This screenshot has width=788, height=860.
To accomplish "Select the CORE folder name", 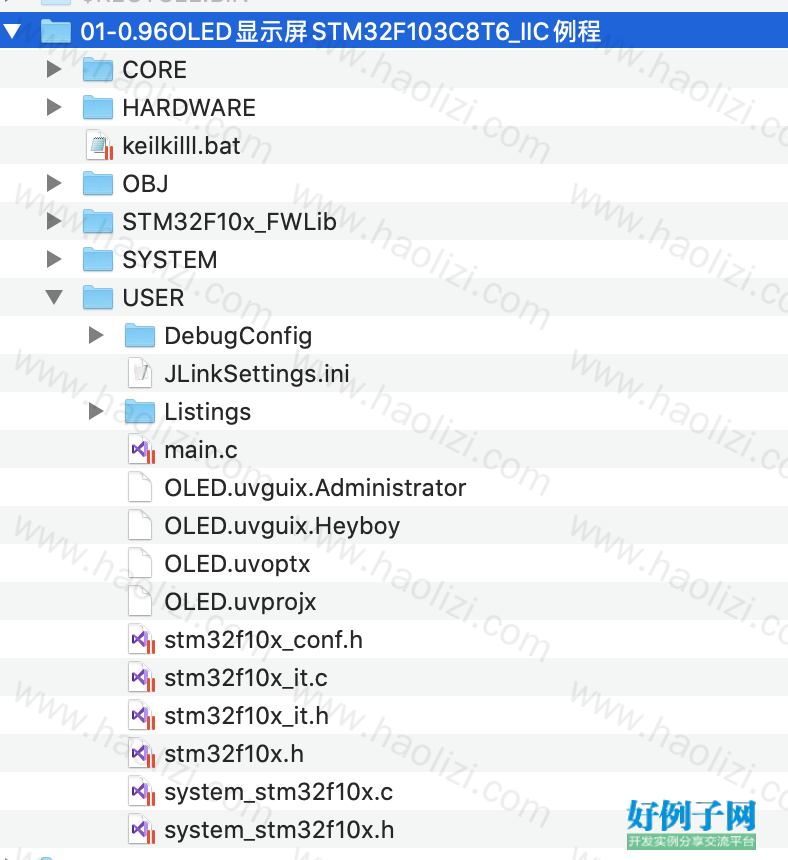I will 155,70.
